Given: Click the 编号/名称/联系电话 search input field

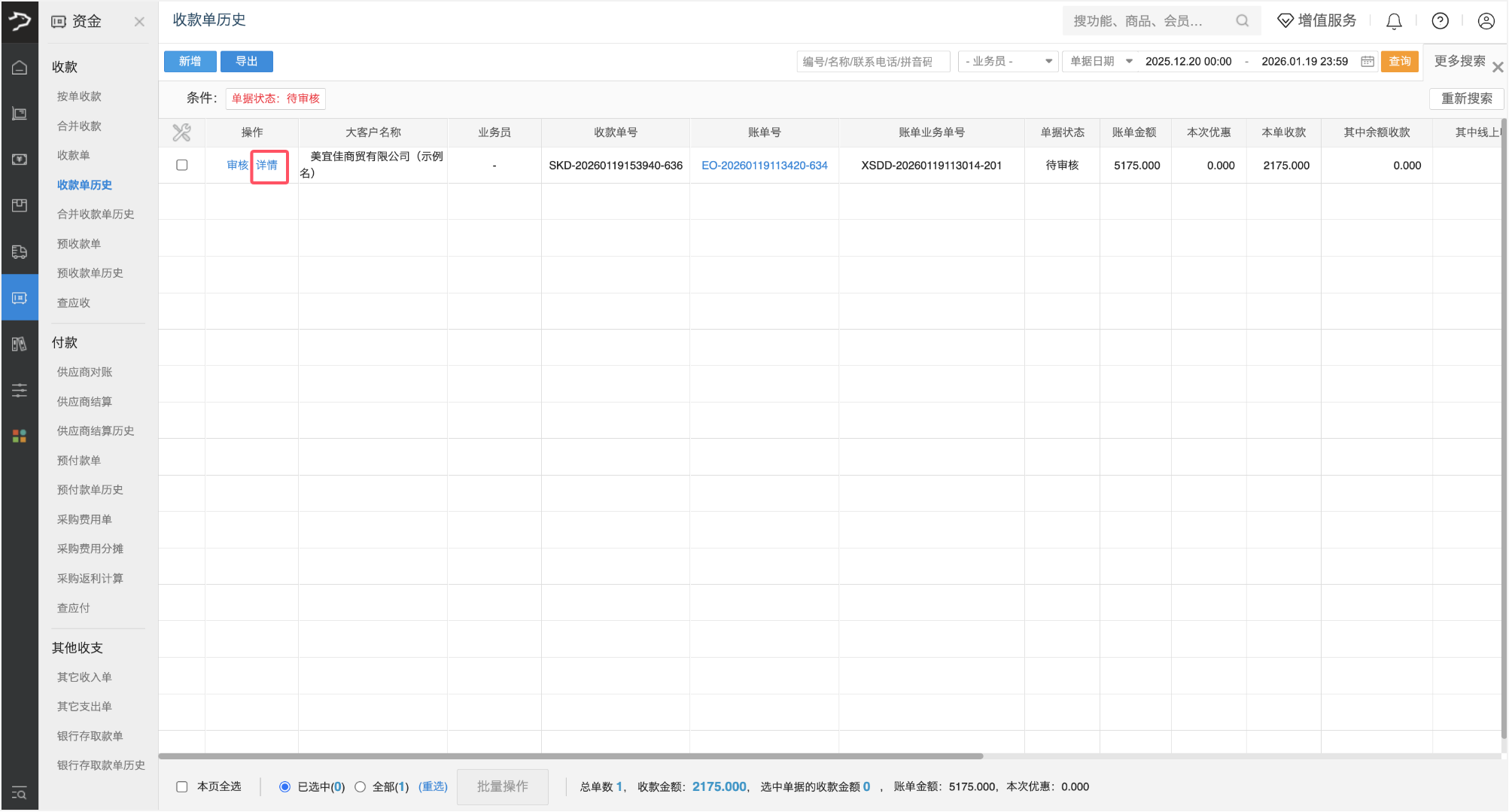Looking at the screenshot, I should tap(872, 62).
